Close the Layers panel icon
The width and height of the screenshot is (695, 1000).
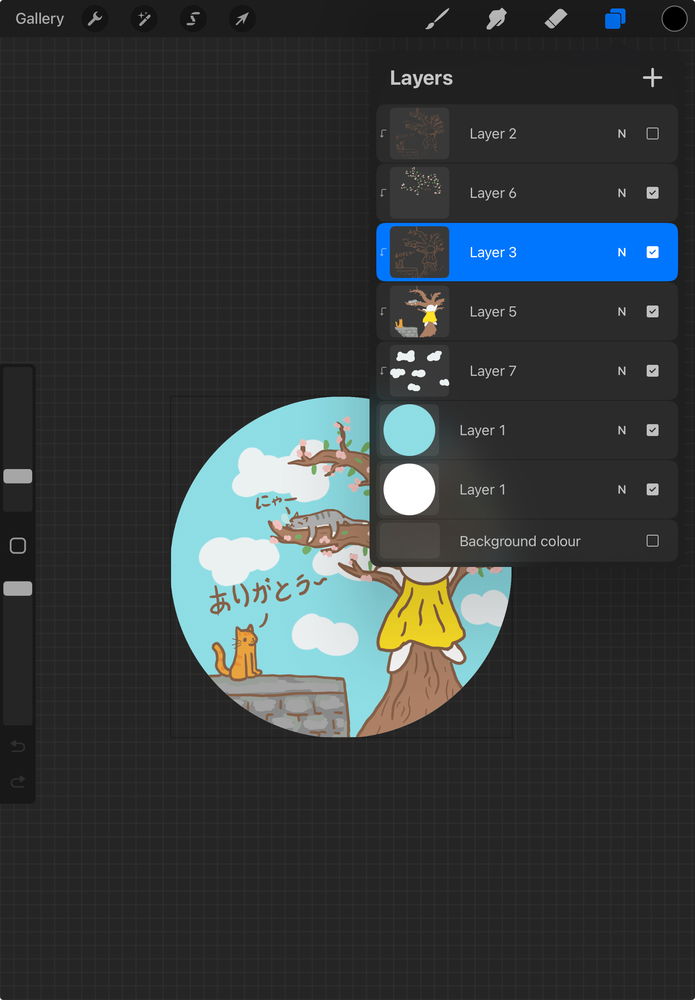[x=615, y=19]
